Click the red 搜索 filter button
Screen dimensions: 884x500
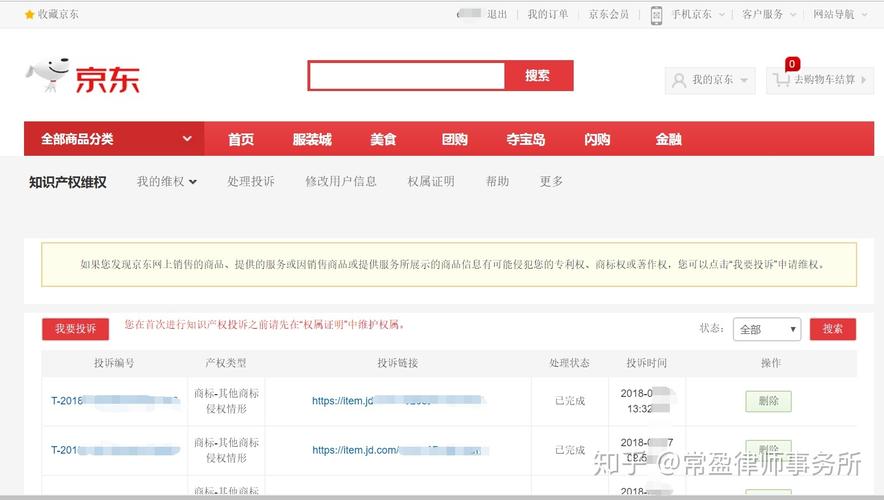(x=833, y=329)
